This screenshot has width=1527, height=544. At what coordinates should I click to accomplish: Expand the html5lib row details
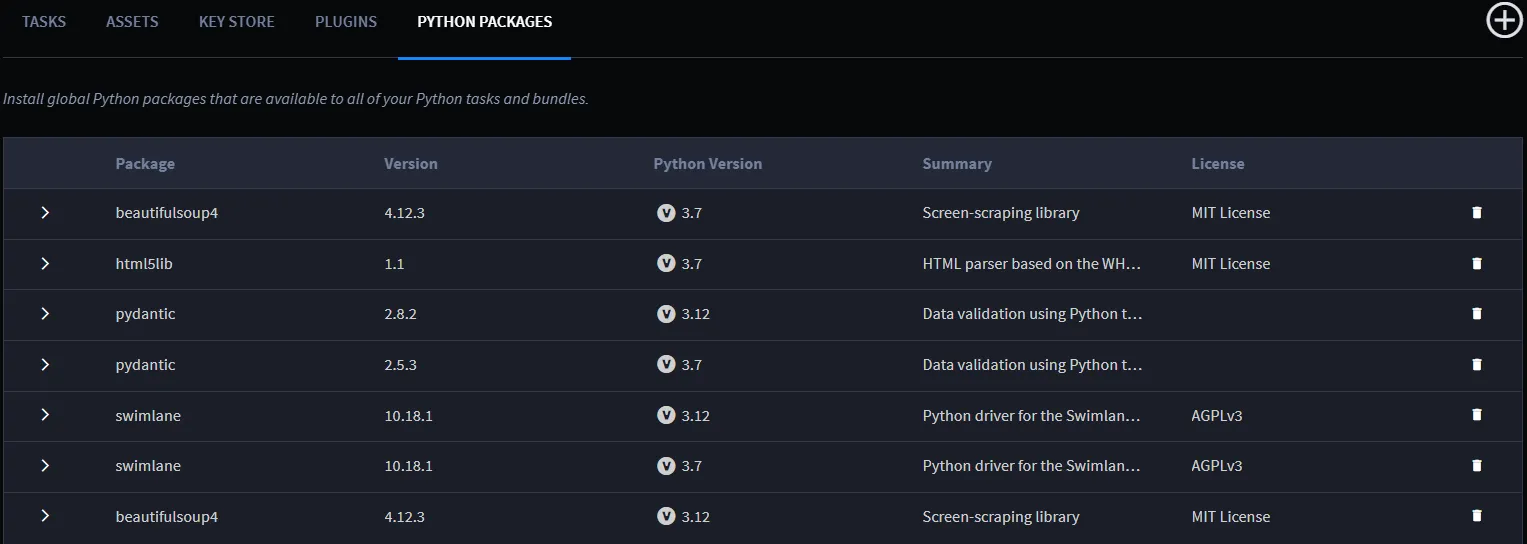(45, 264)
